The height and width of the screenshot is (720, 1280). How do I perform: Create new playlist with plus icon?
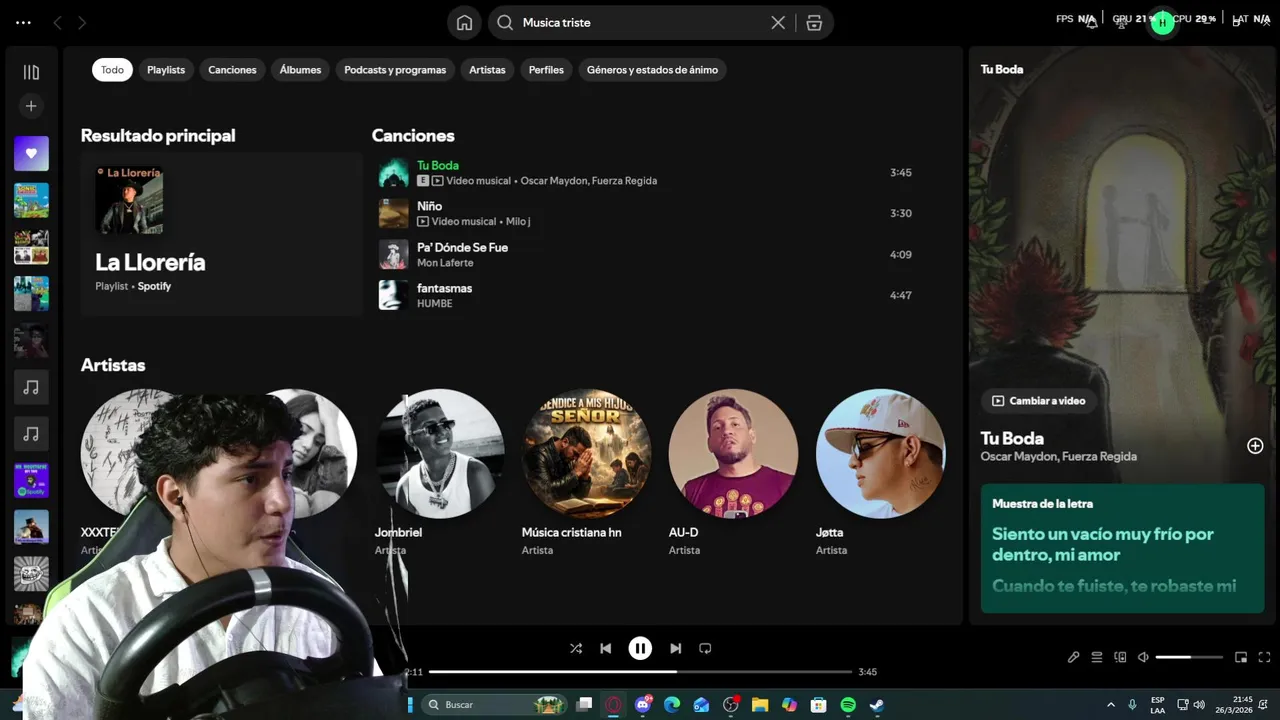pos(31,106)
